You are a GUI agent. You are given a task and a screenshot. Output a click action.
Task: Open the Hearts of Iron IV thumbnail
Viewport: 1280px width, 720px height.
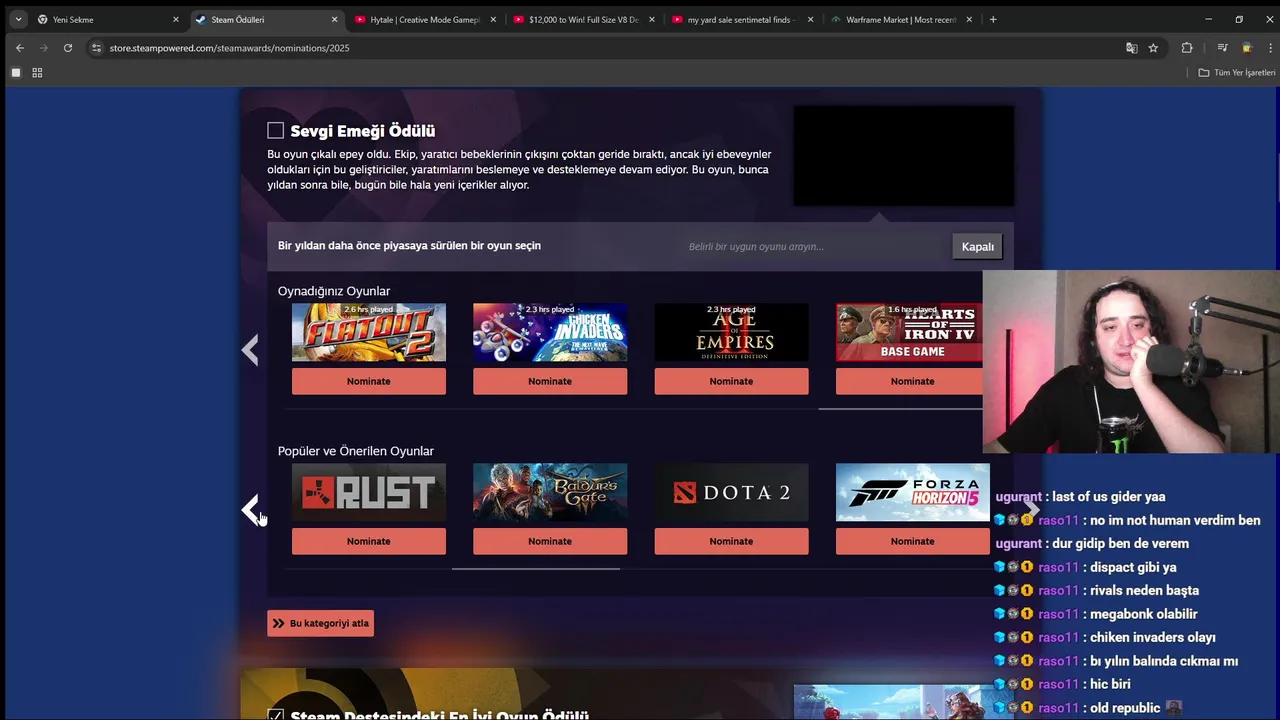click(910, 332)
